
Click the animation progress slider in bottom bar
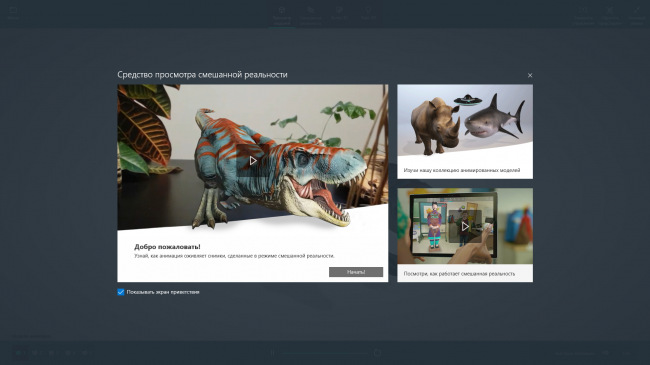[325, 353]
